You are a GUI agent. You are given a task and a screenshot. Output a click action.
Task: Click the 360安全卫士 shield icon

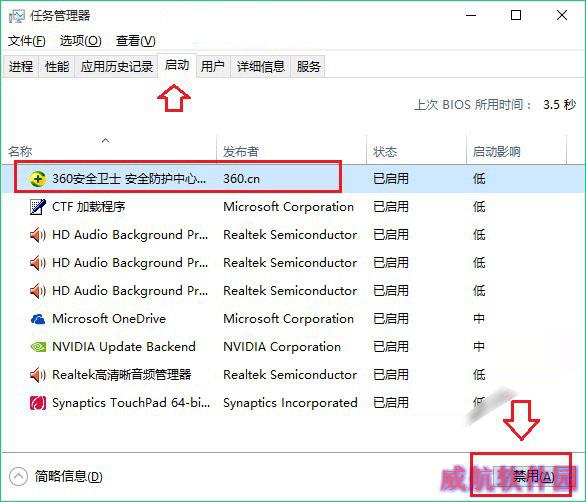click(38, 179)
